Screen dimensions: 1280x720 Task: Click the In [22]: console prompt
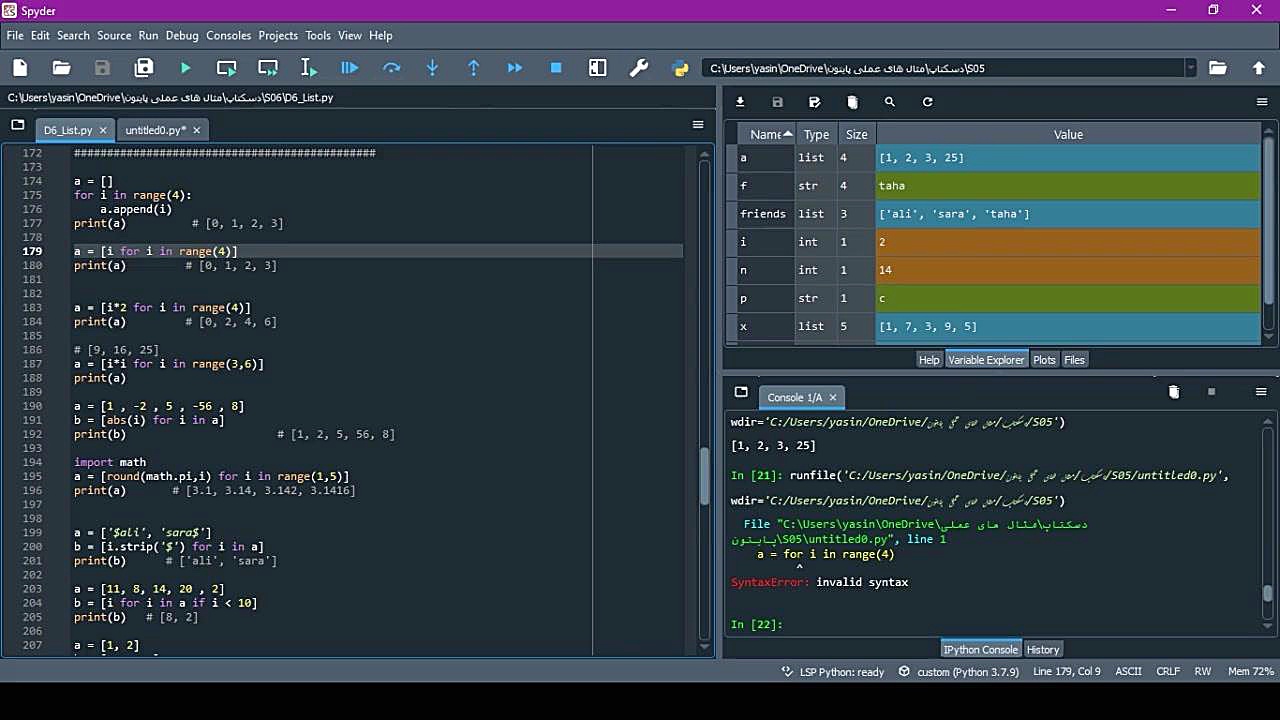tap(757, 625)
